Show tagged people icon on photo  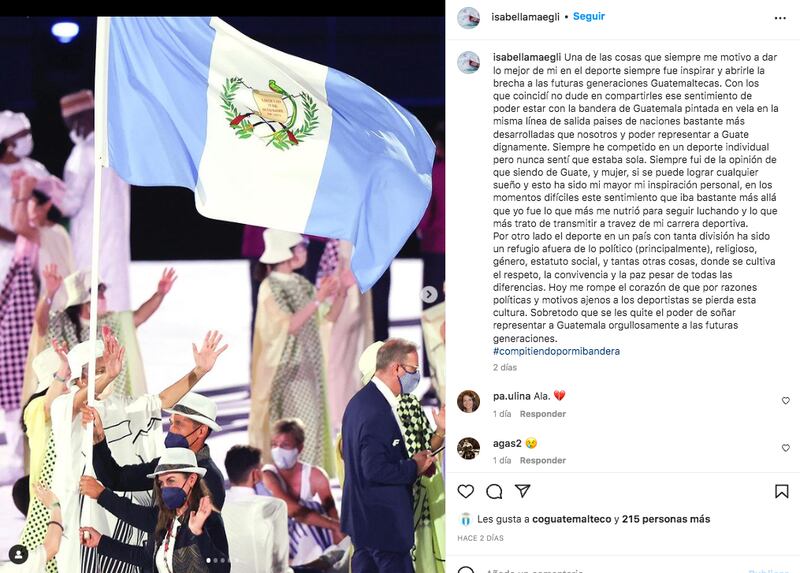(19, 554)
